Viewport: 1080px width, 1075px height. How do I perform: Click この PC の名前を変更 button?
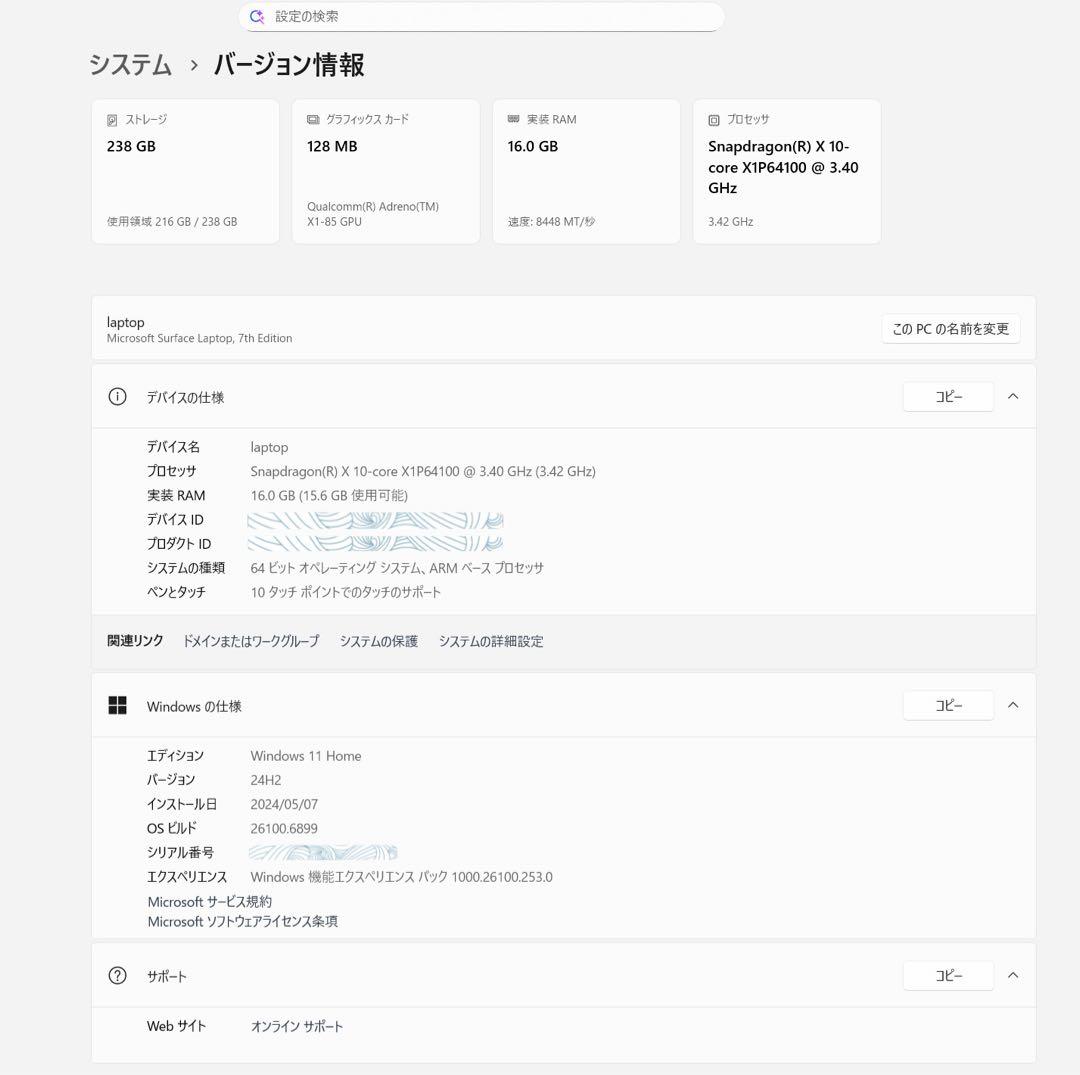point(950,329)
